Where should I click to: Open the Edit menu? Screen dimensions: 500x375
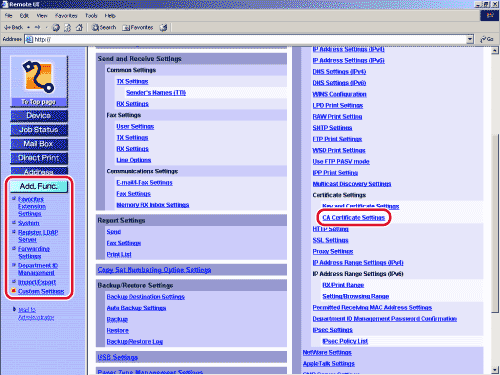coord(24,16)
